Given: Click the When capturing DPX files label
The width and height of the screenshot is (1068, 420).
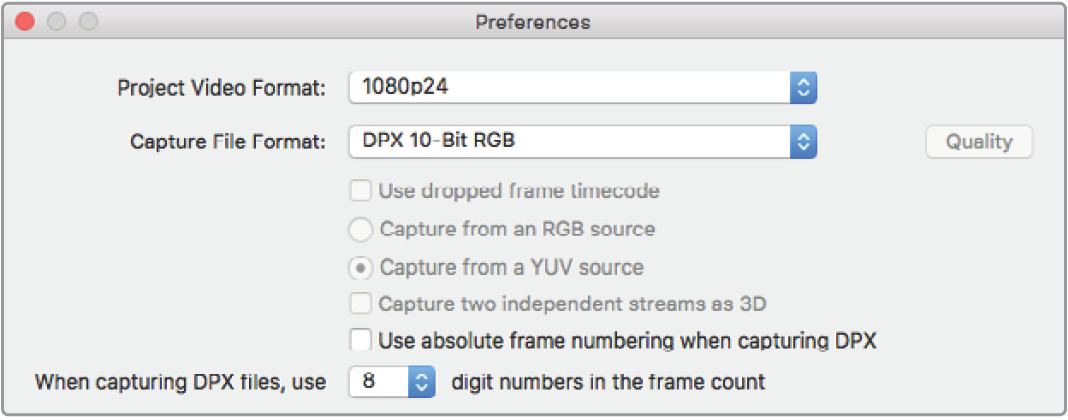Looking at the screenshot, I should point(183,382).
